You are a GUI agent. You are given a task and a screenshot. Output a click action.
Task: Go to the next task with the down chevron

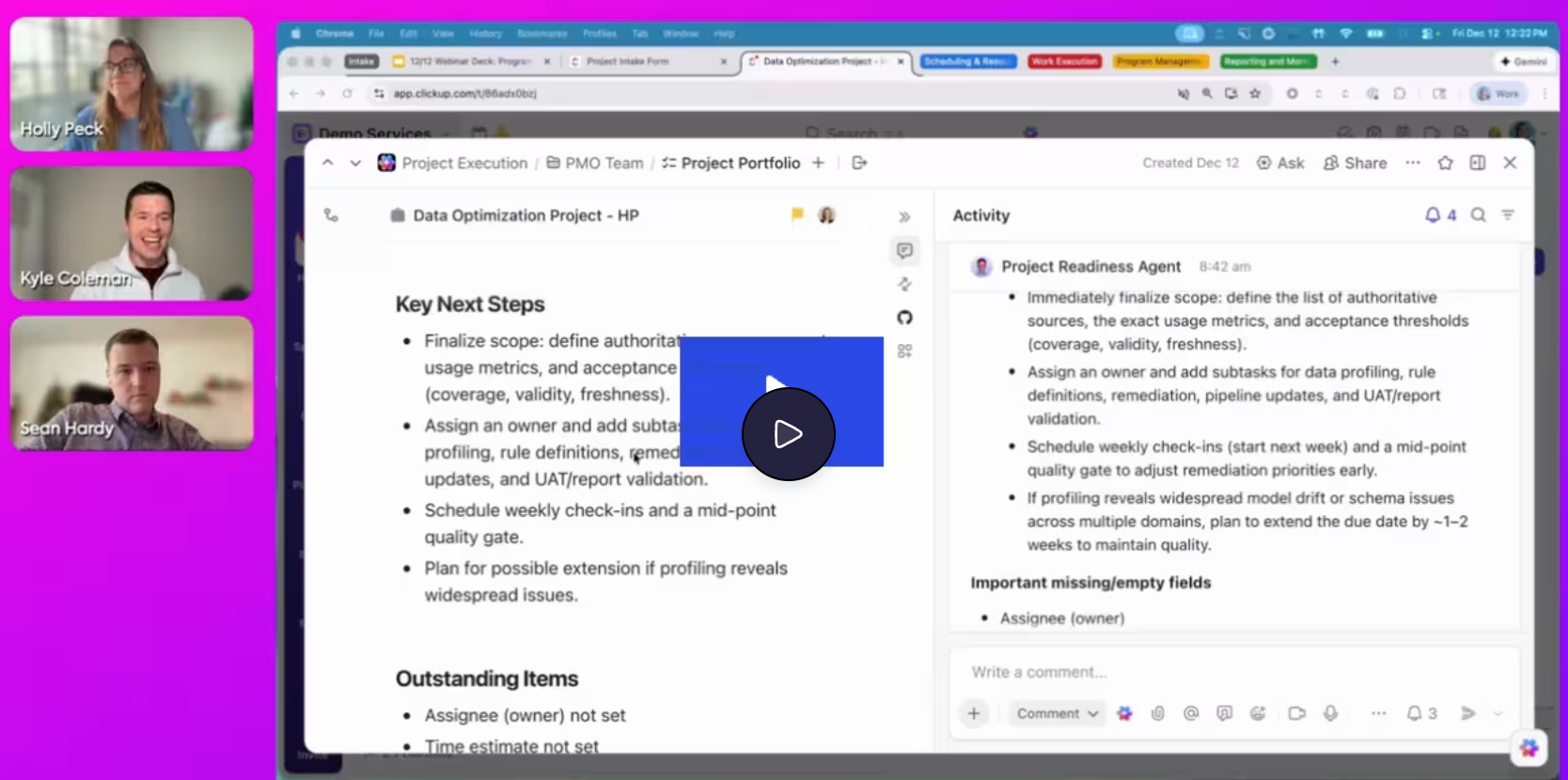(x=355, y=163)
